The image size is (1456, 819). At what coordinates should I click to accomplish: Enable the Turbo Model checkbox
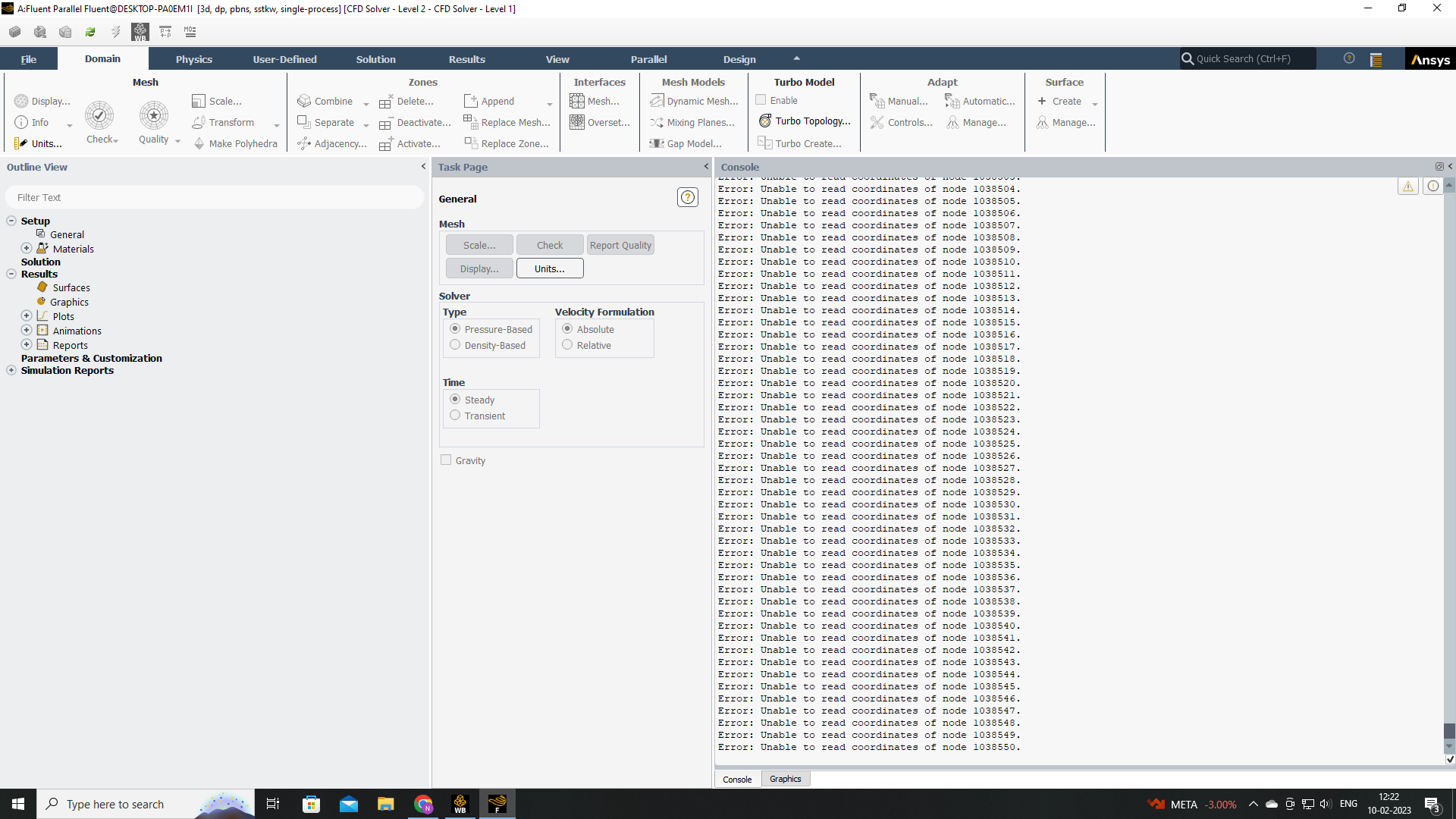761,100
